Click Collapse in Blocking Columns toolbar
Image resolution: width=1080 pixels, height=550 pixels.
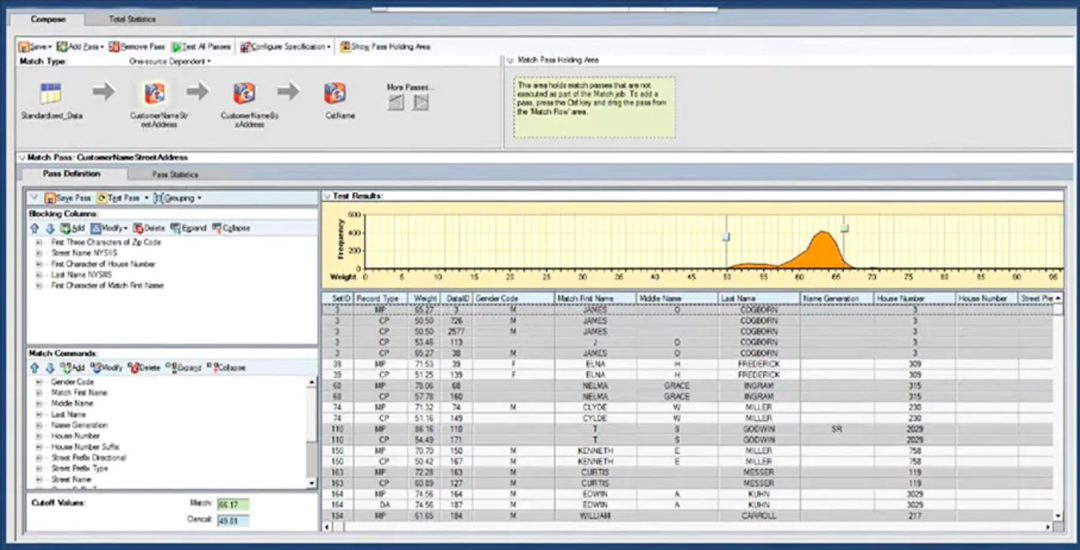coord(229,228)
